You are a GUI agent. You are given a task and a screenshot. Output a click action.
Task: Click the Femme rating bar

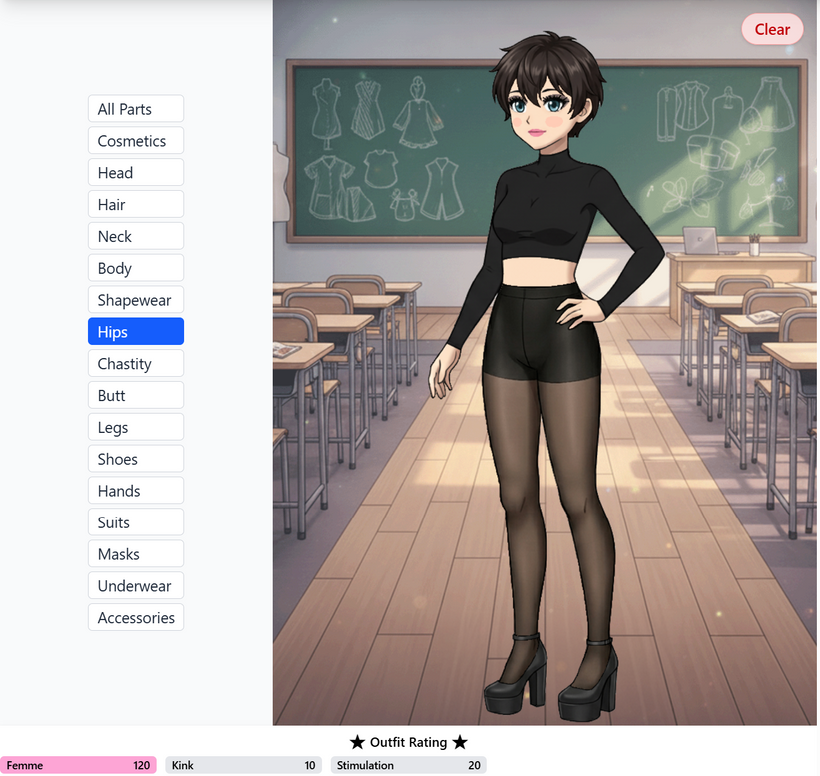point(78,765)
